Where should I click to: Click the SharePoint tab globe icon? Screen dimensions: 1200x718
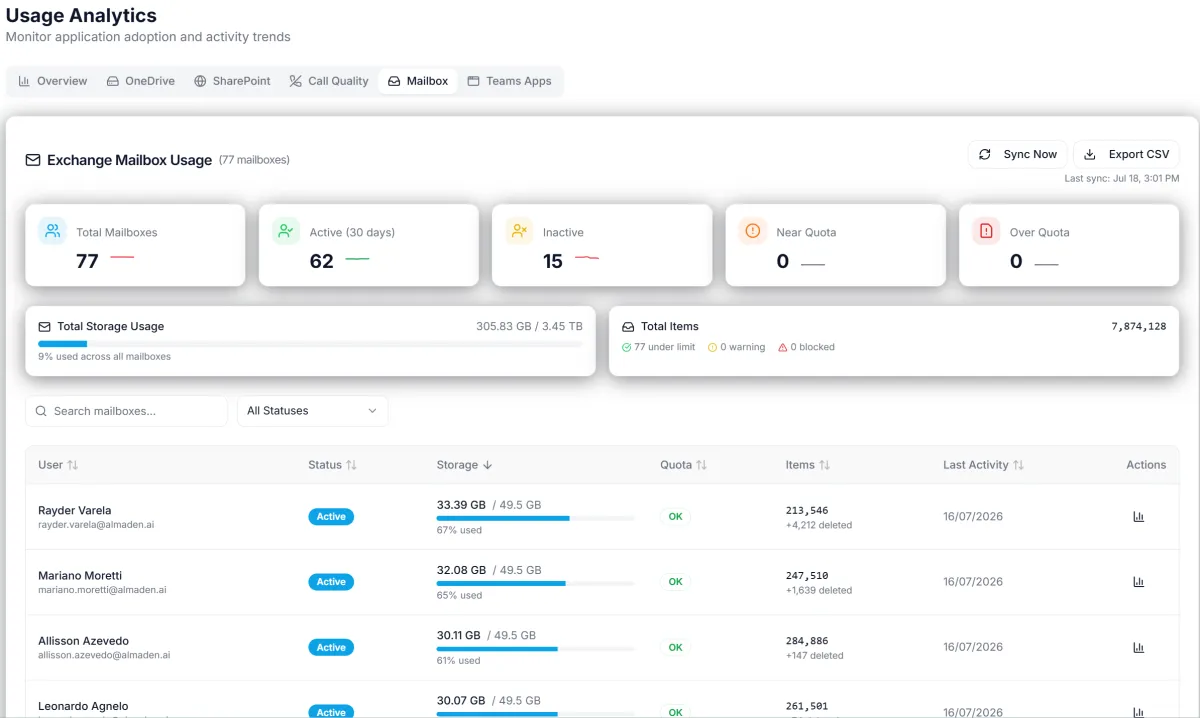click(x=200, y=81)
